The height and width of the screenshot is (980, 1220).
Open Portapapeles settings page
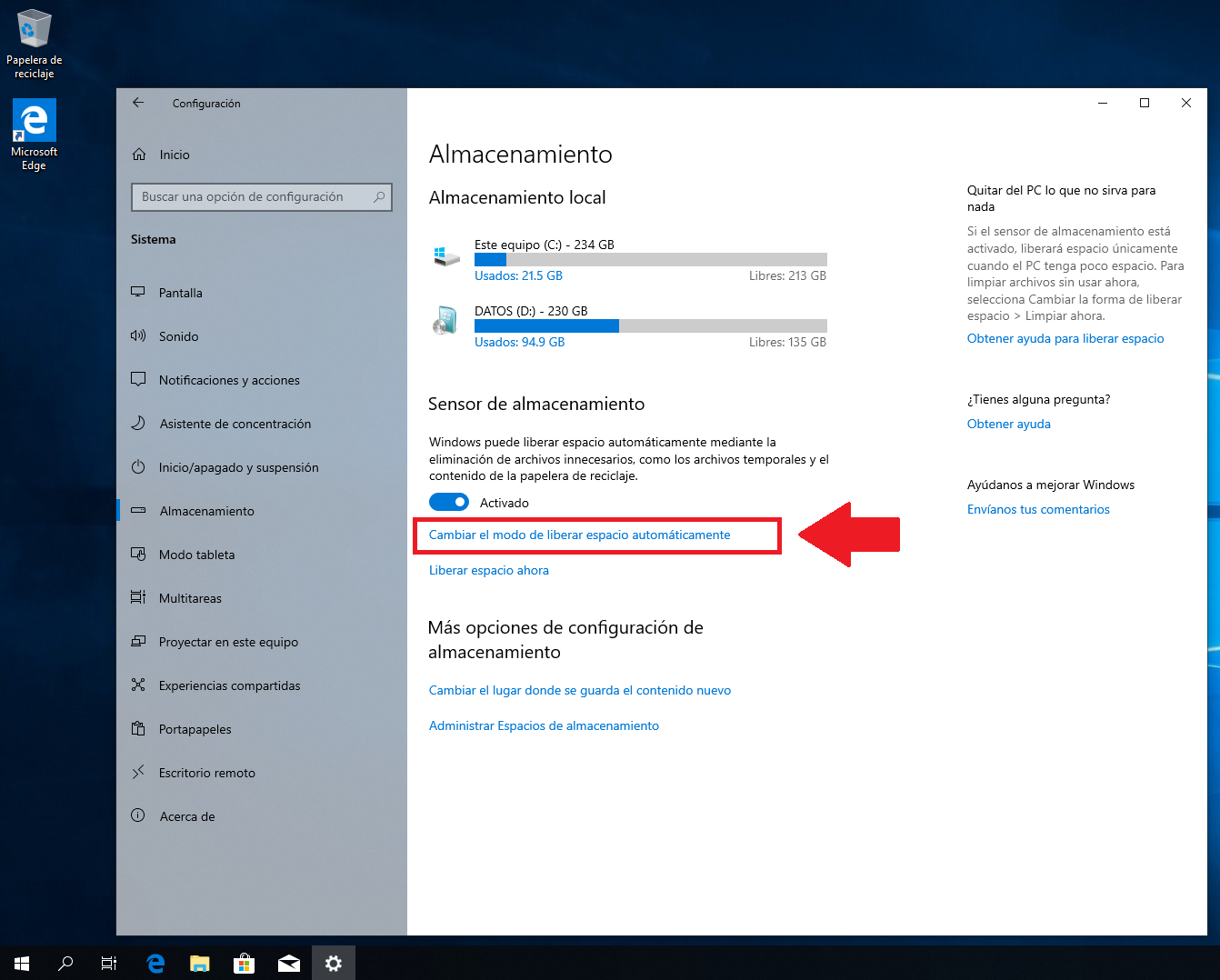pyautogui.click(x=195, y=729)
